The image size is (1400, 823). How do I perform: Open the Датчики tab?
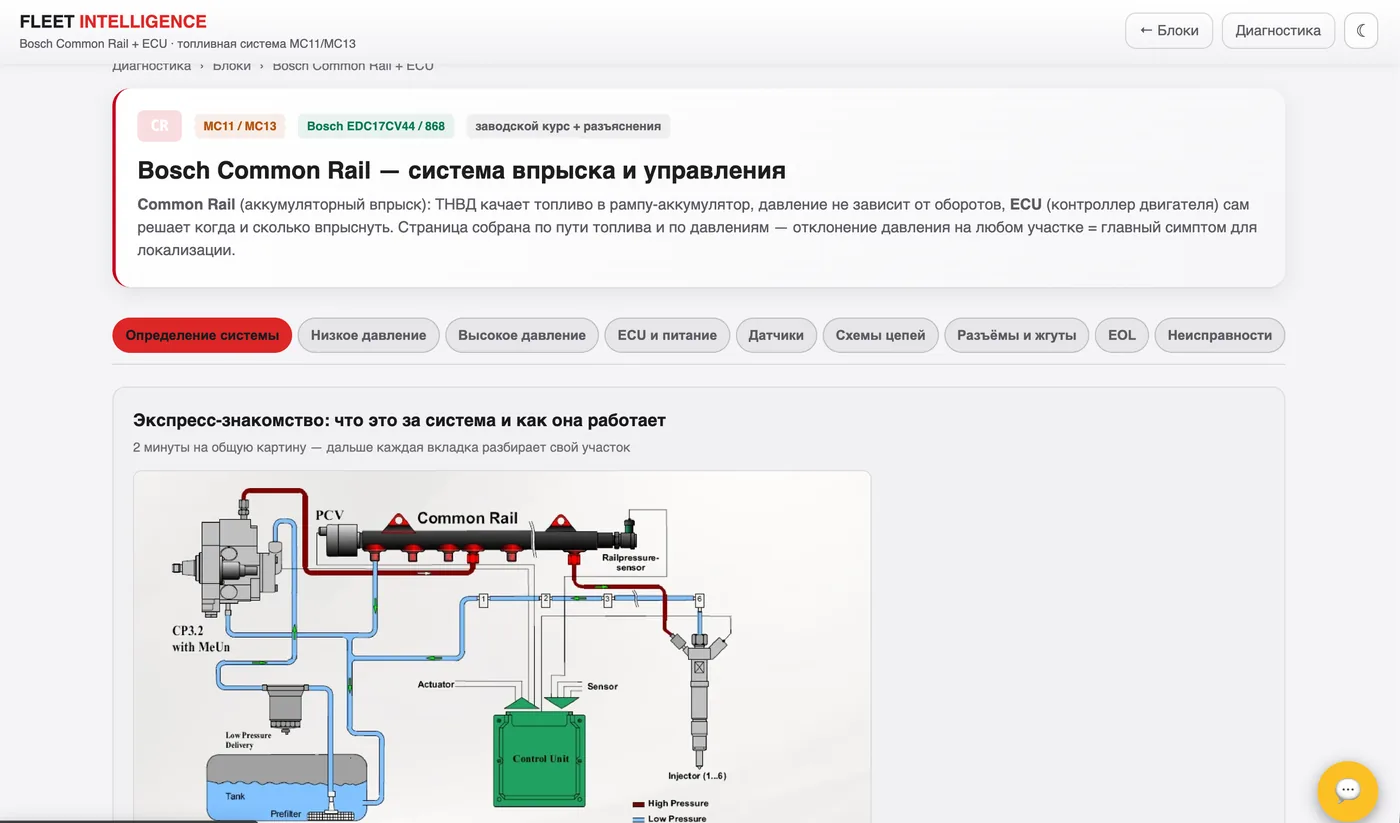776,335
